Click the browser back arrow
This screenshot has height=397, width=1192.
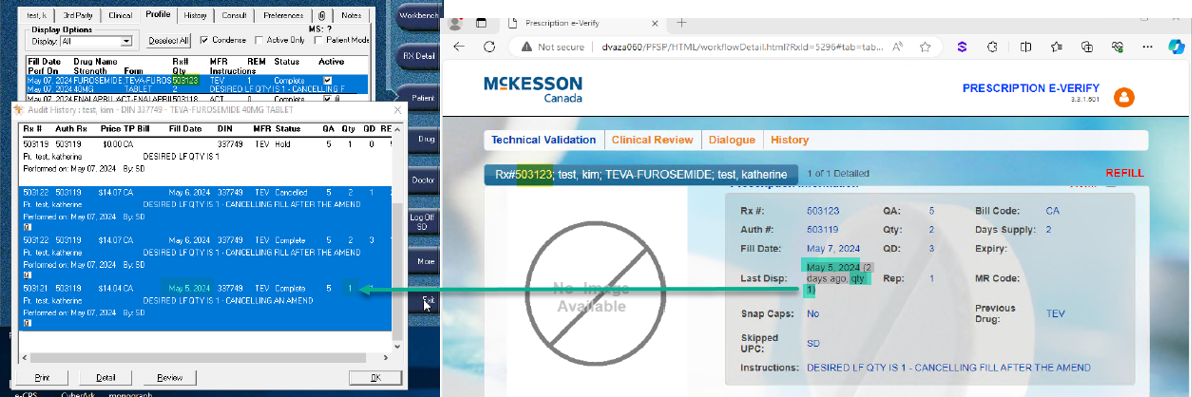[458, 46]
